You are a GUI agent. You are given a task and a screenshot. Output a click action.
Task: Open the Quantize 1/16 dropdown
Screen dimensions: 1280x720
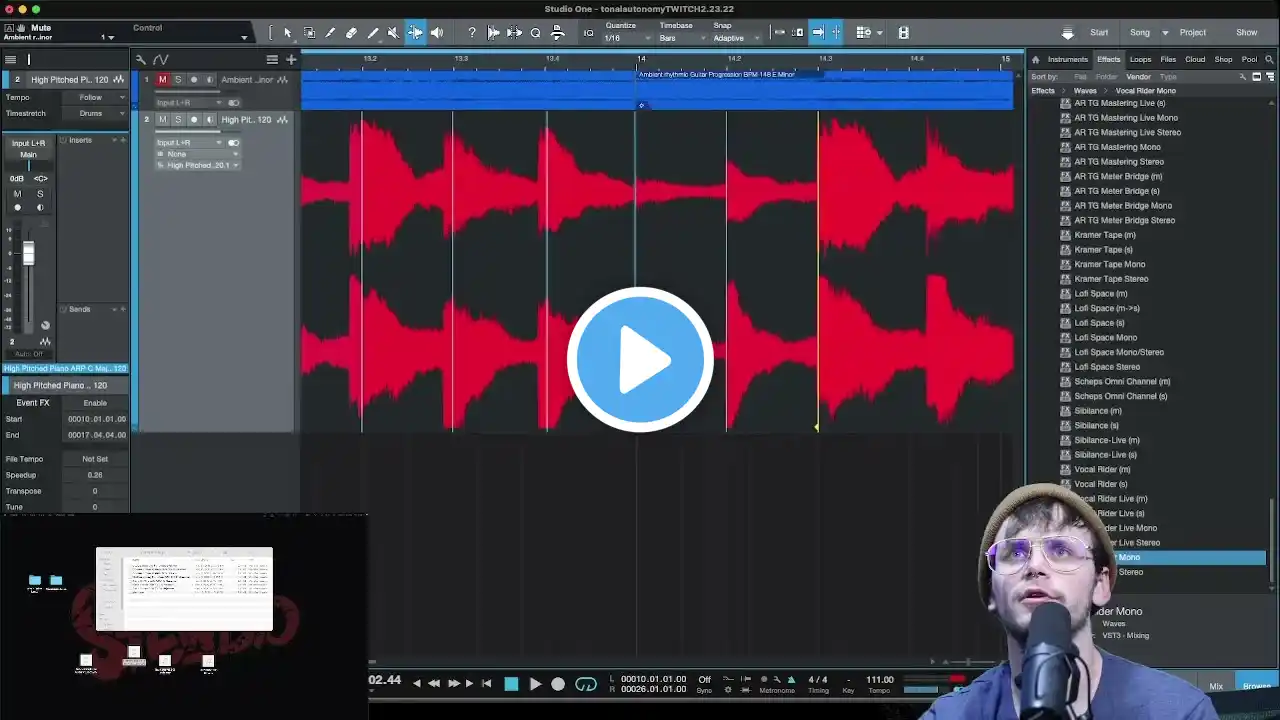click(x=628, y=38)
